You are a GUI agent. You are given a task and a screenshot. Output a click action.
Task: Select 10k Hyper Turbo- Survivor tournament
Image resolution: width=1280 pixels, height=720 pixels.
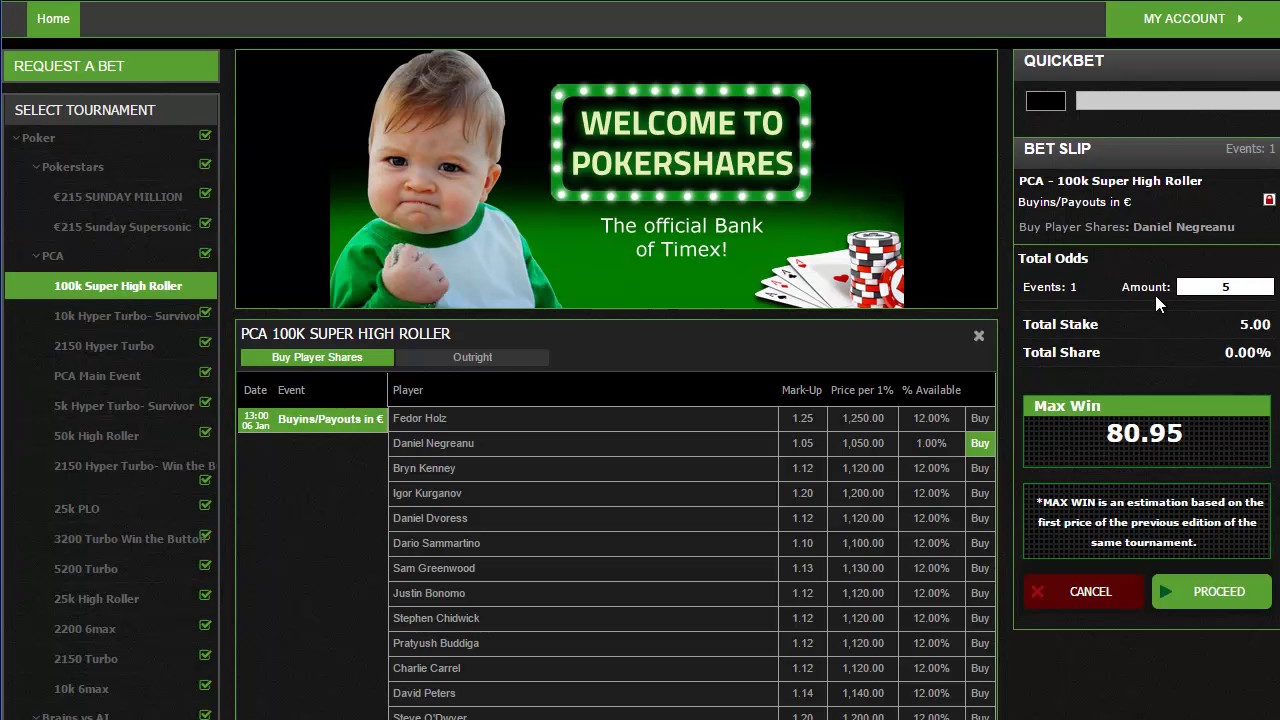click(x=127, y=316)
